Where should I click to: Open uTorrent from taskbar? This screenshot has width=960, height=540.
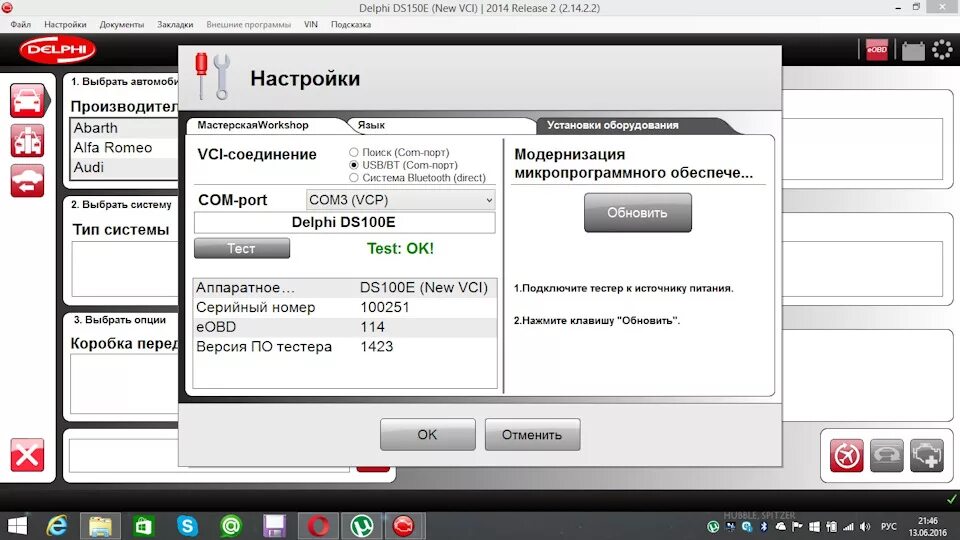pos(362,526)
